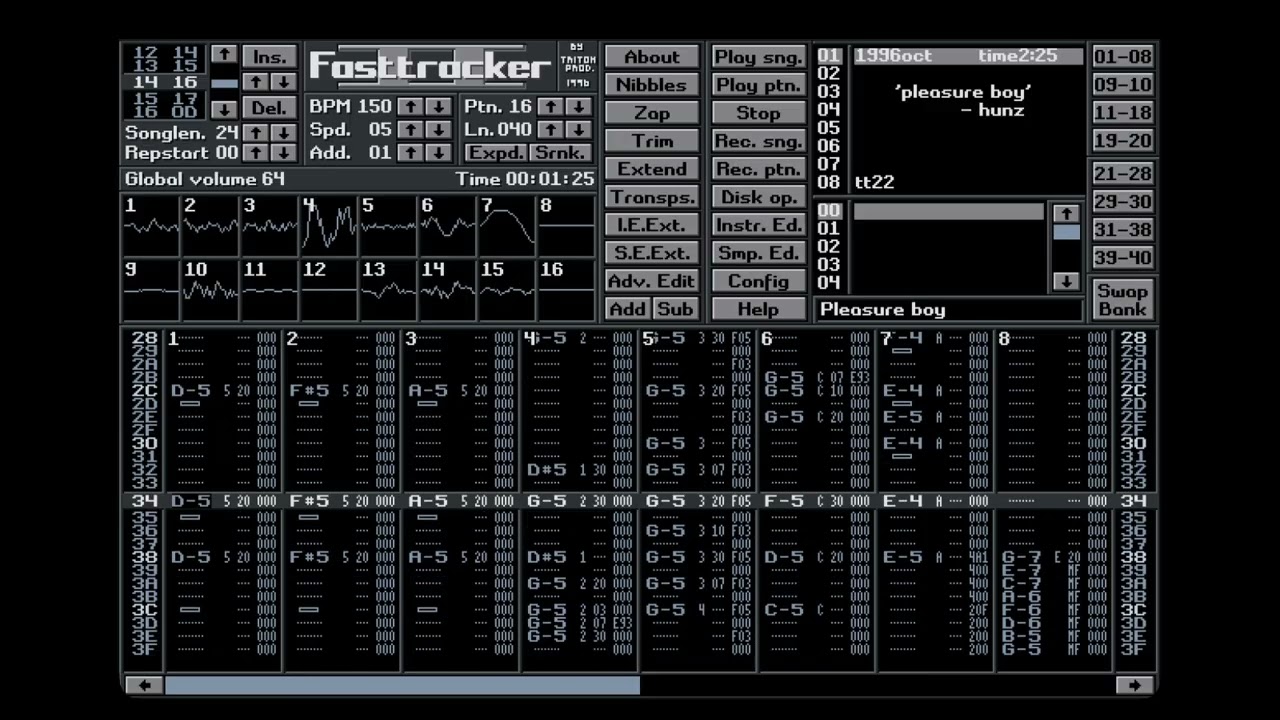Decrease the Add. value with down arrow

pyautogui.click(x=438, y=152)
